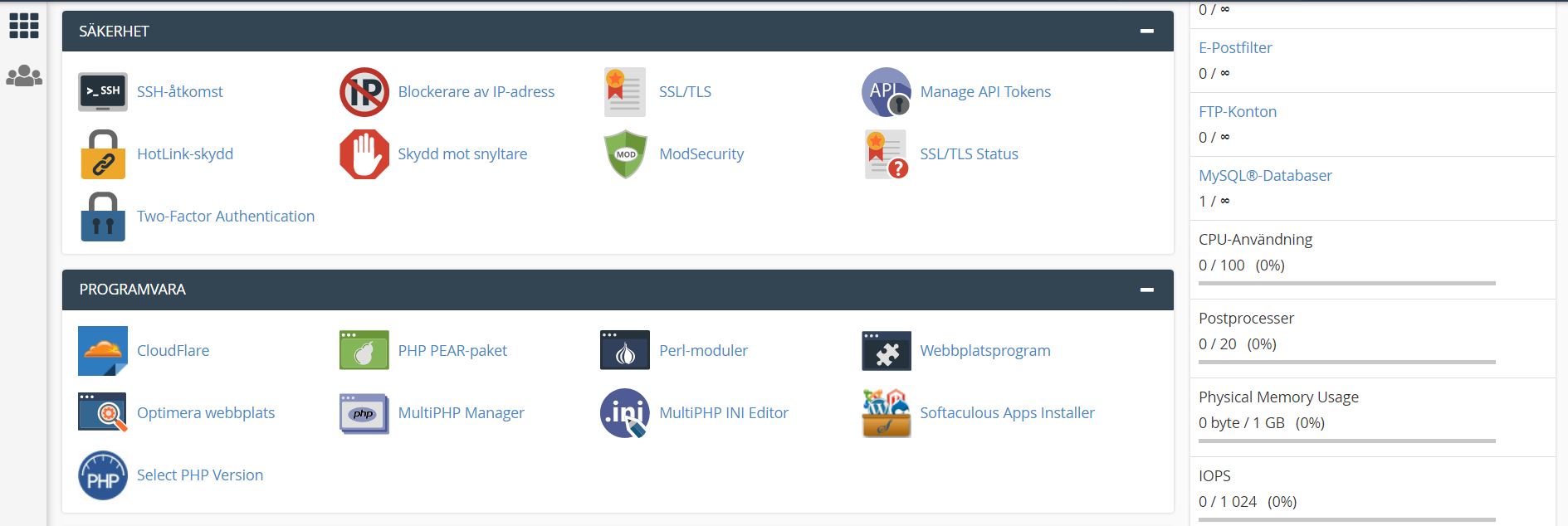The height and width of the screenshot is (526, 1568).
Task: Collapse the Säkerhet section
Action: pos(1146,32)
